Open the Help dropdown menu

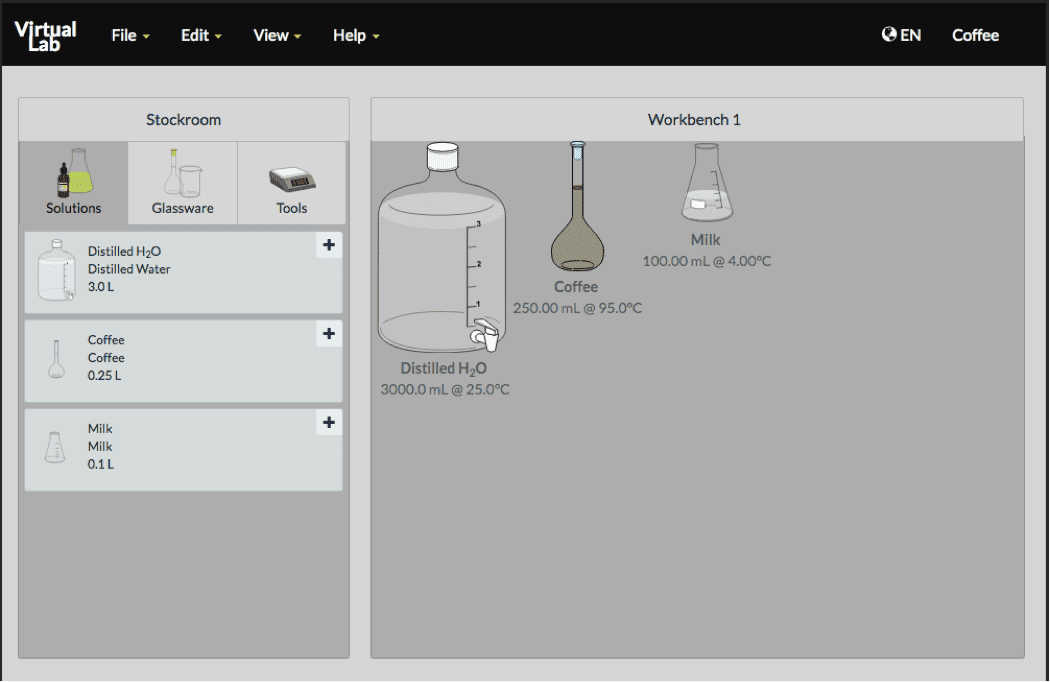point(356,35)
